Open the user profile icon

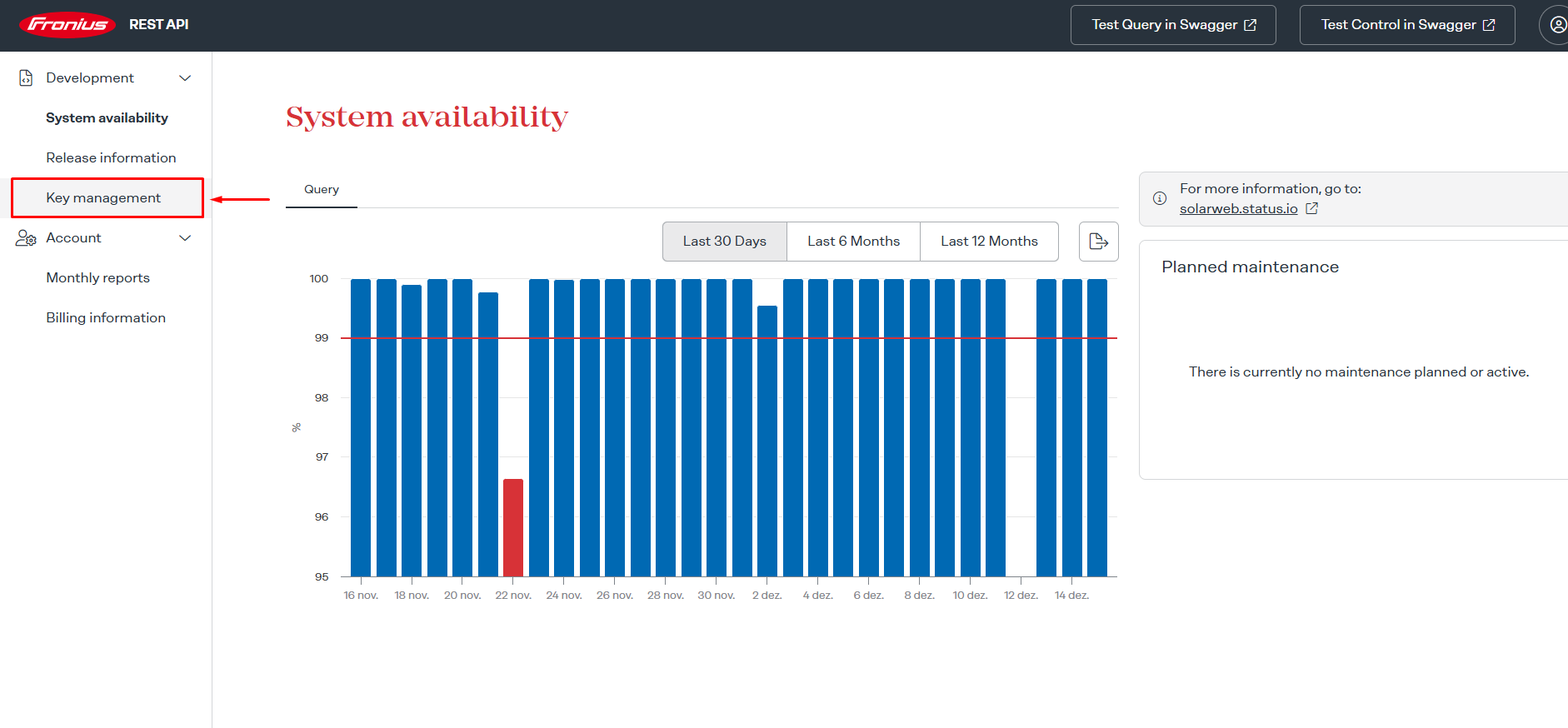point(1557,25)
